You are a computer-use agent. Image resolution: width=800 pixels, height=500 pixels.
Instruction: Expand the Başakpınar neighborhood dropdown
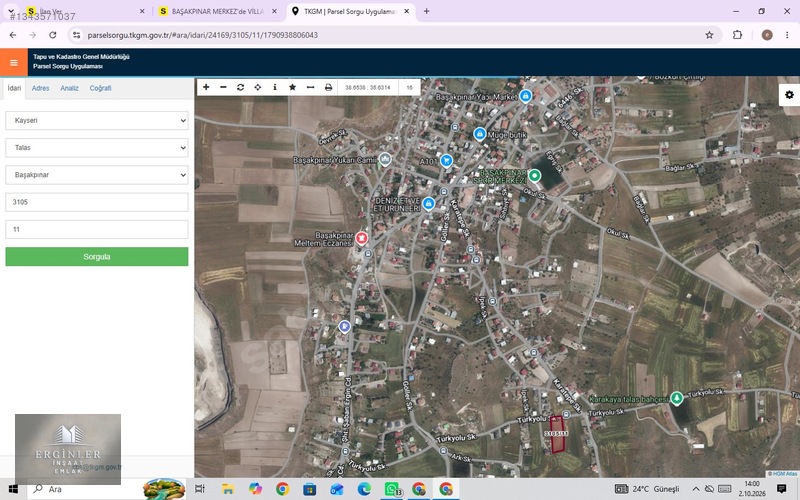pos(97,174)
